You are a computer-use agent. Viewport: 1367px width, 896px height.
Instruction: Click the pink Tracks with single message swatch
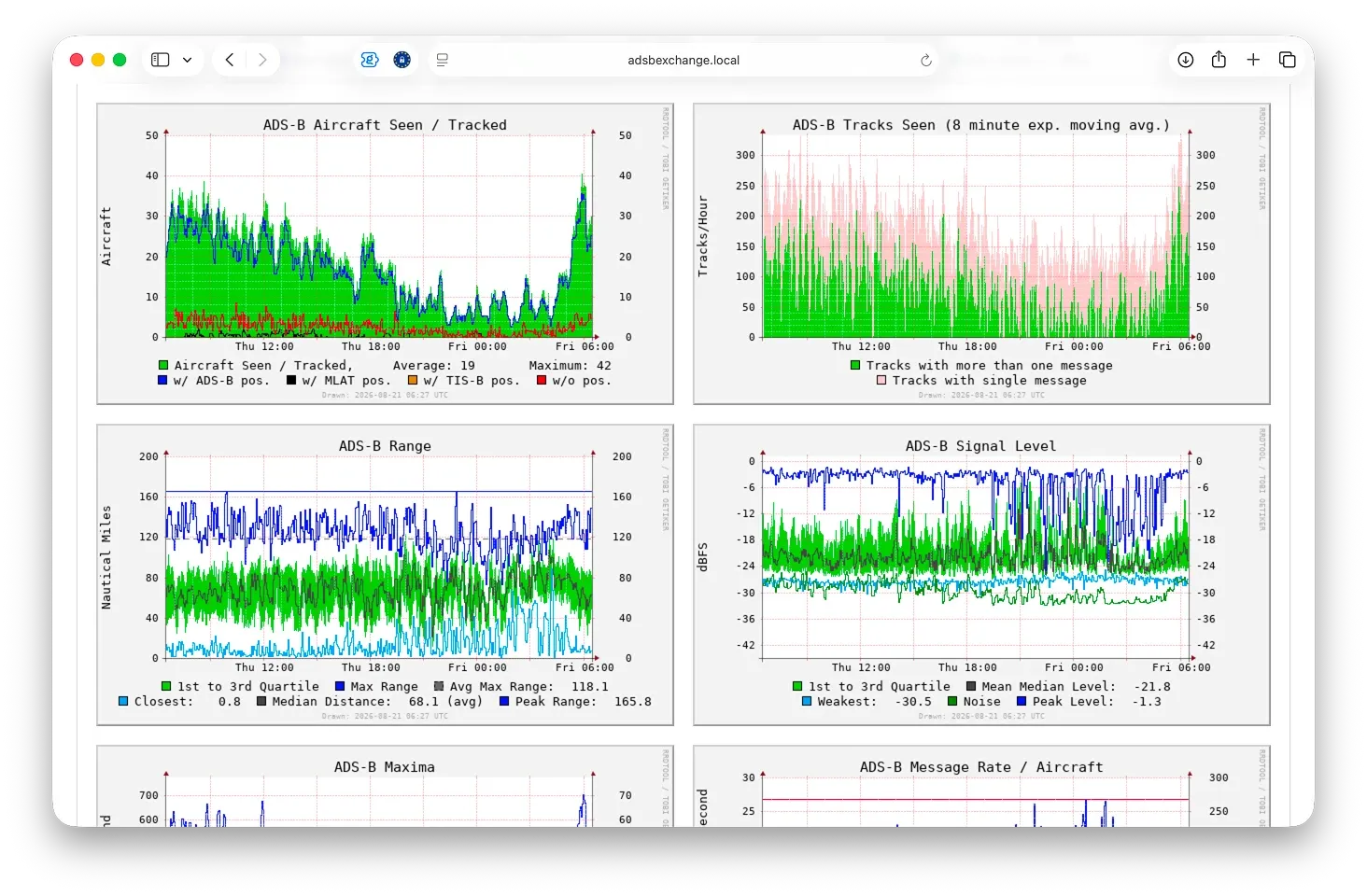tap(881, 381)
